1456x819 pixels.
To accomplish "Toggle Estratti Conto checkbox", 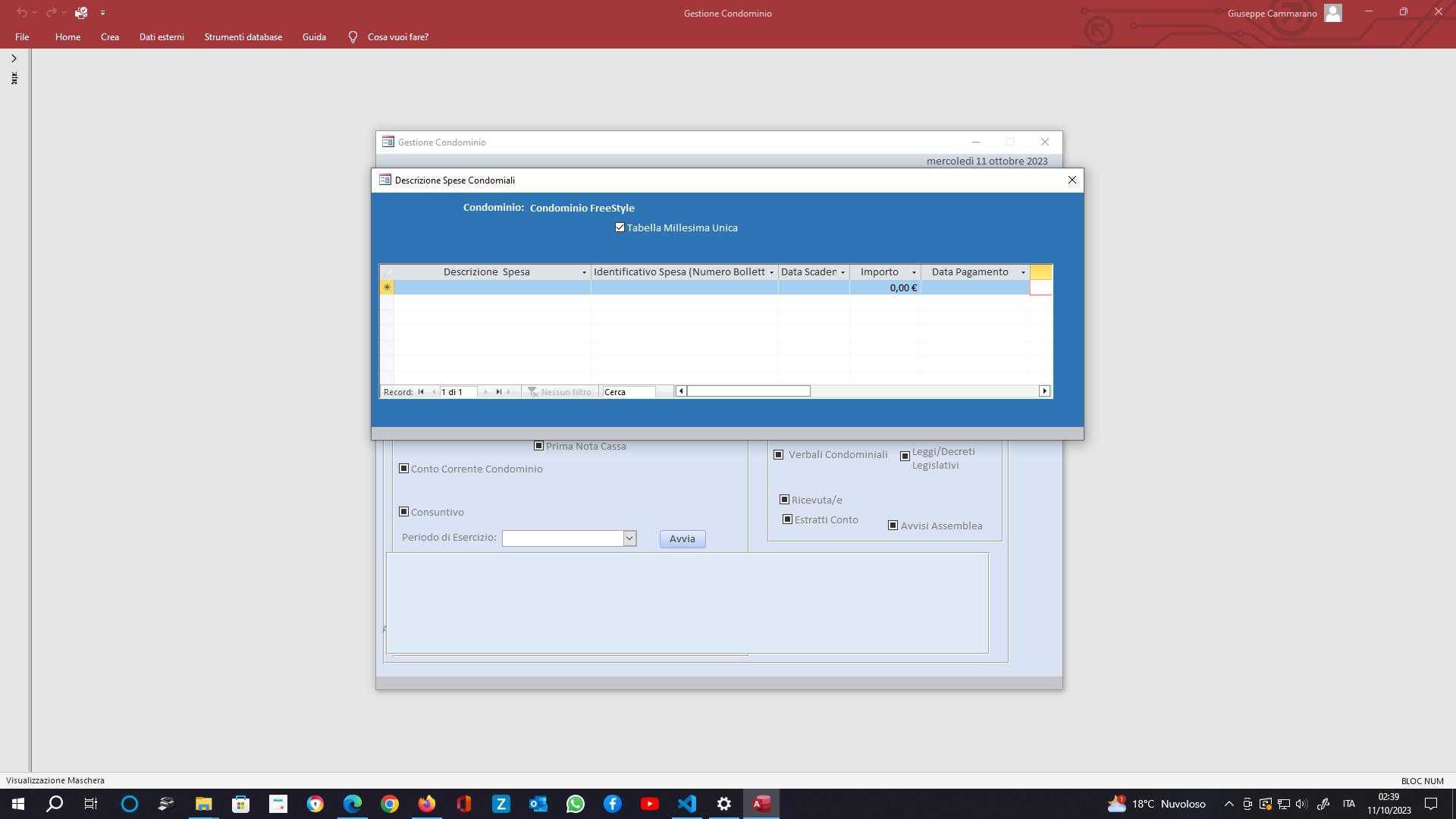I will [787, 519].
